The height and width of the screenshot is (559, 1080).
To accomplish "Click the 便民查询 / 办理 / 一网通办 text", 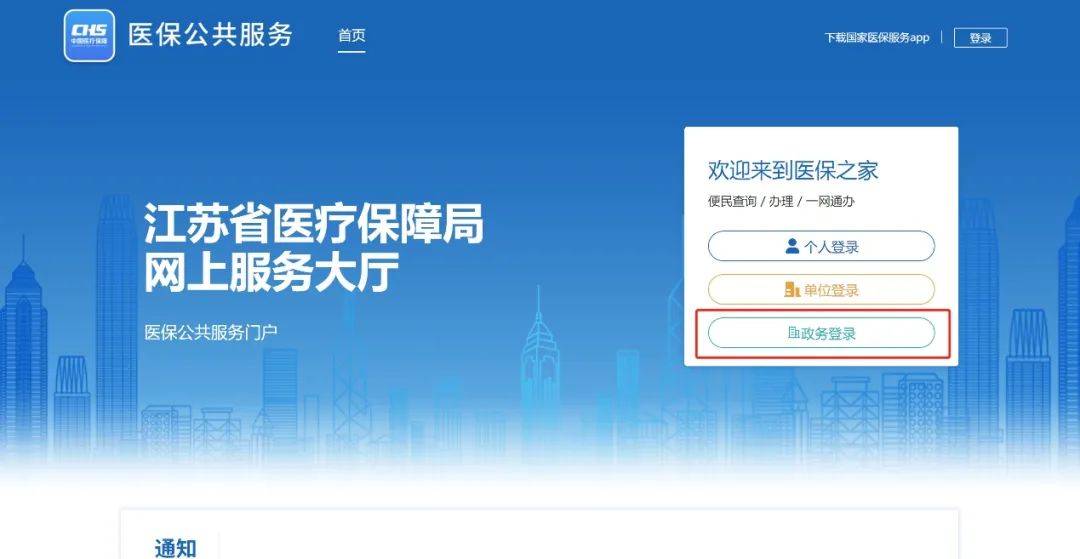I will click(781, 202).
